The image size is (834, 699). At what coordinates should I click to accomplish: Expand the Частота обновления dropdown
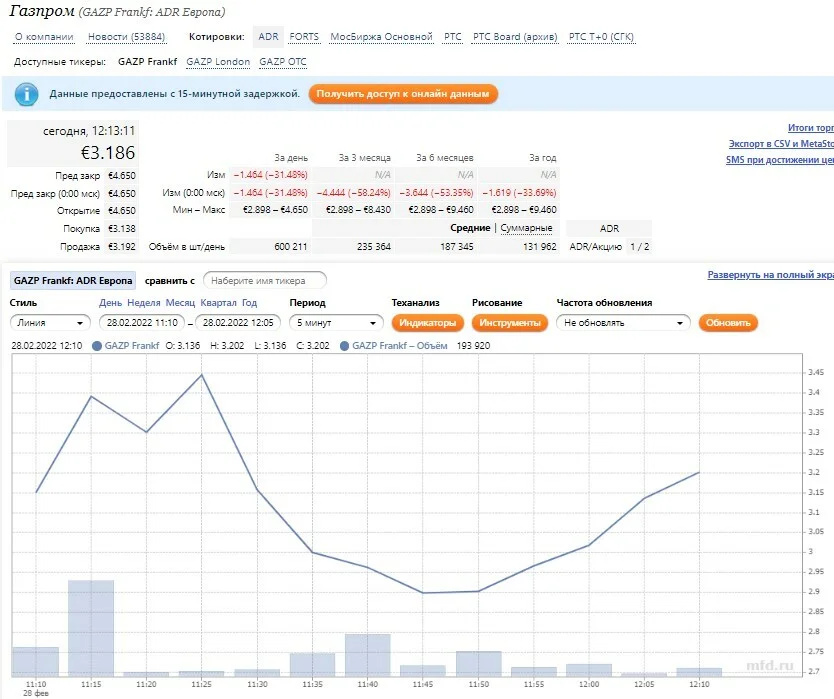coord(623,322)
